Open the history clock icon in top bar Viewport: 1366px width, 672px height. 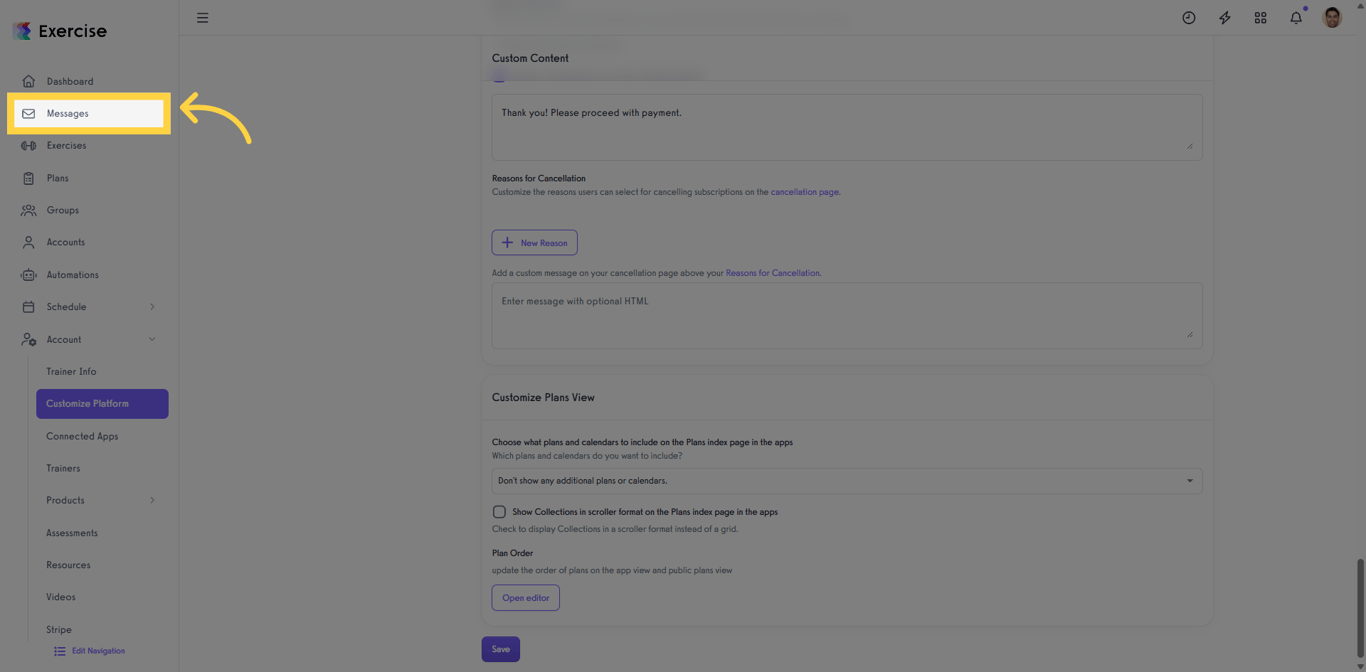click(1188, 17)
